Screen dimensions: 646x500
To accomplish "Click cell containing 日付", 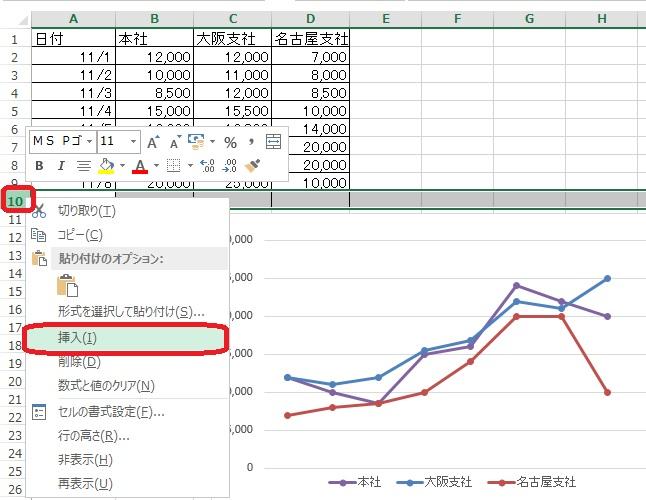I will 73,39.
